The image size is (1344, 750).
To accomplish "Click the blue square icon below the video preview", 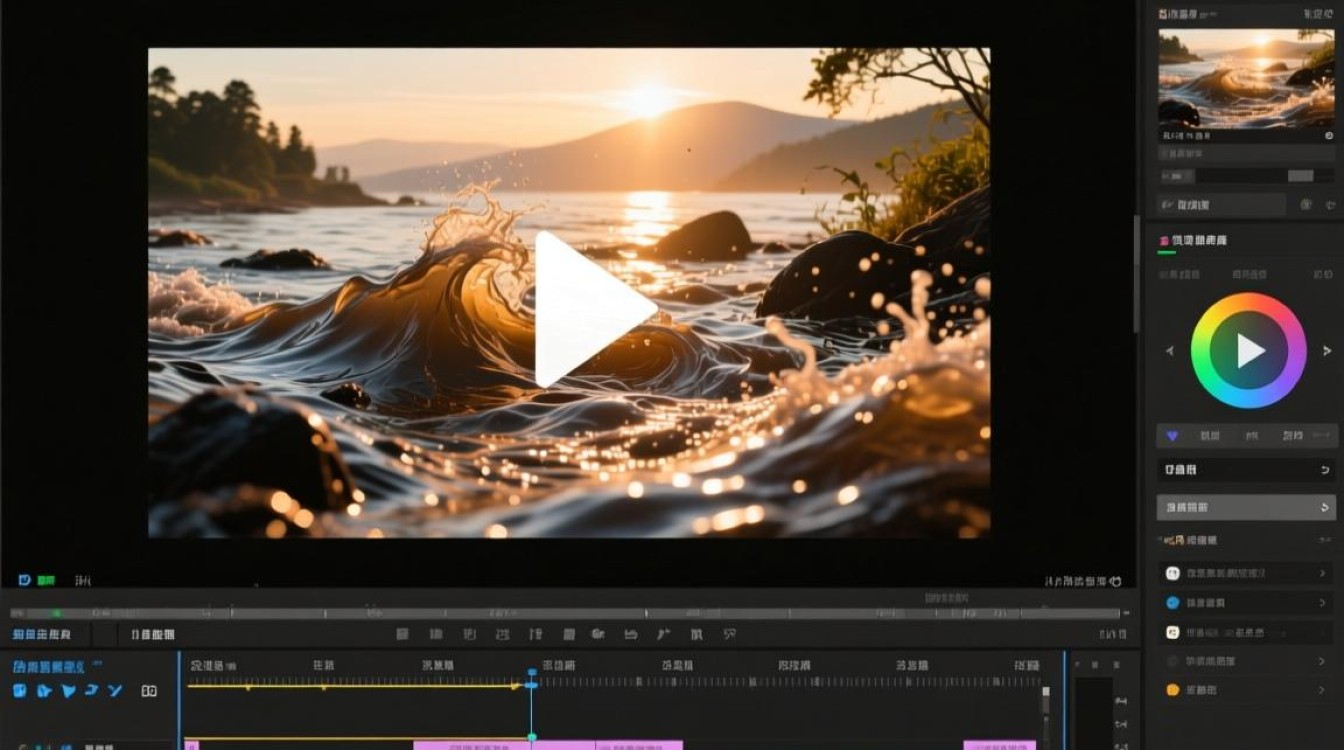I will click(24, 580).
